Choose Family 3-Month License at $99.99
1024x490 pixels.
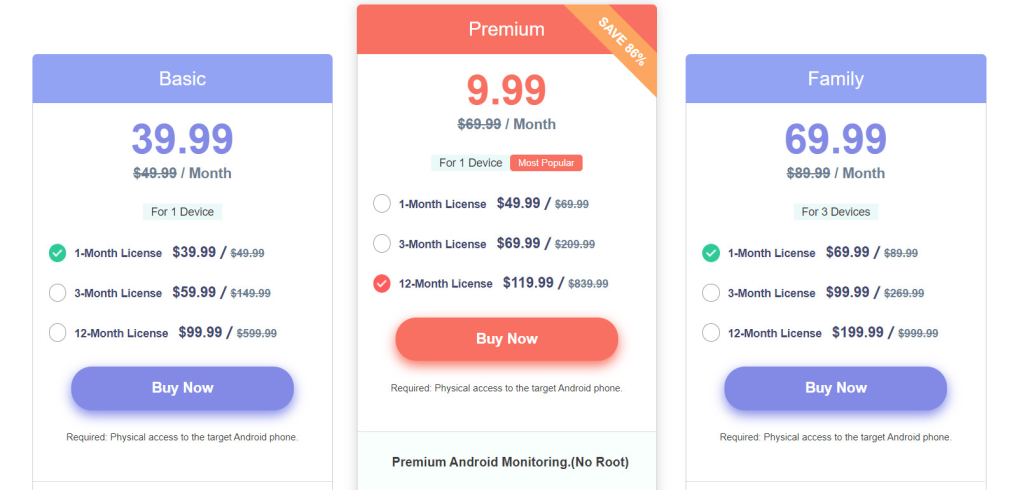click(711, 293)
